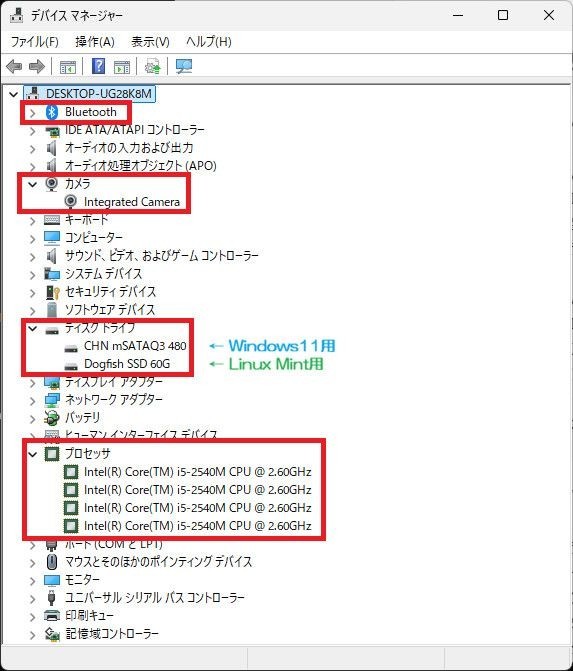This screenshot has width=573, height=671.
Task: Click the セキュリティ デバイス key icon
Action: (52, 292)
